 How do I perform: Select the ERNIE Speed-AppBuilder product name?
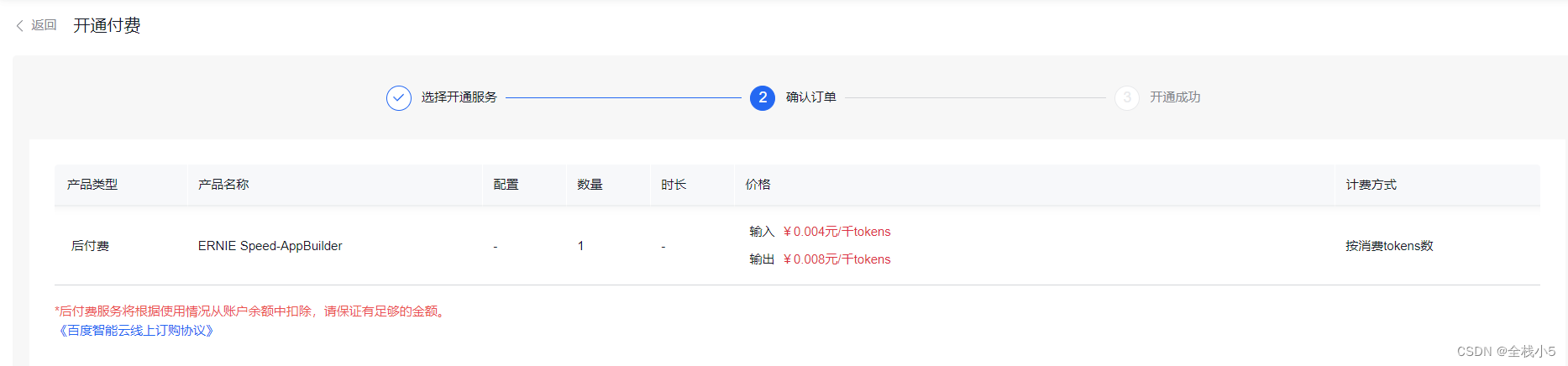(x=270, y=246)
